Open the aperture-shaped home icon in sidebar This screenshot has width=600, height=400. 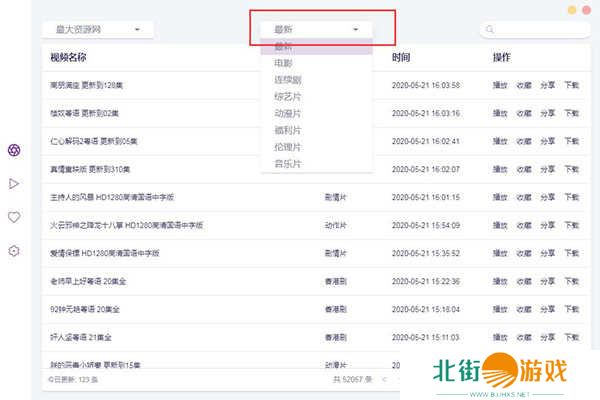pyautogui.click(x=14, y=150)
